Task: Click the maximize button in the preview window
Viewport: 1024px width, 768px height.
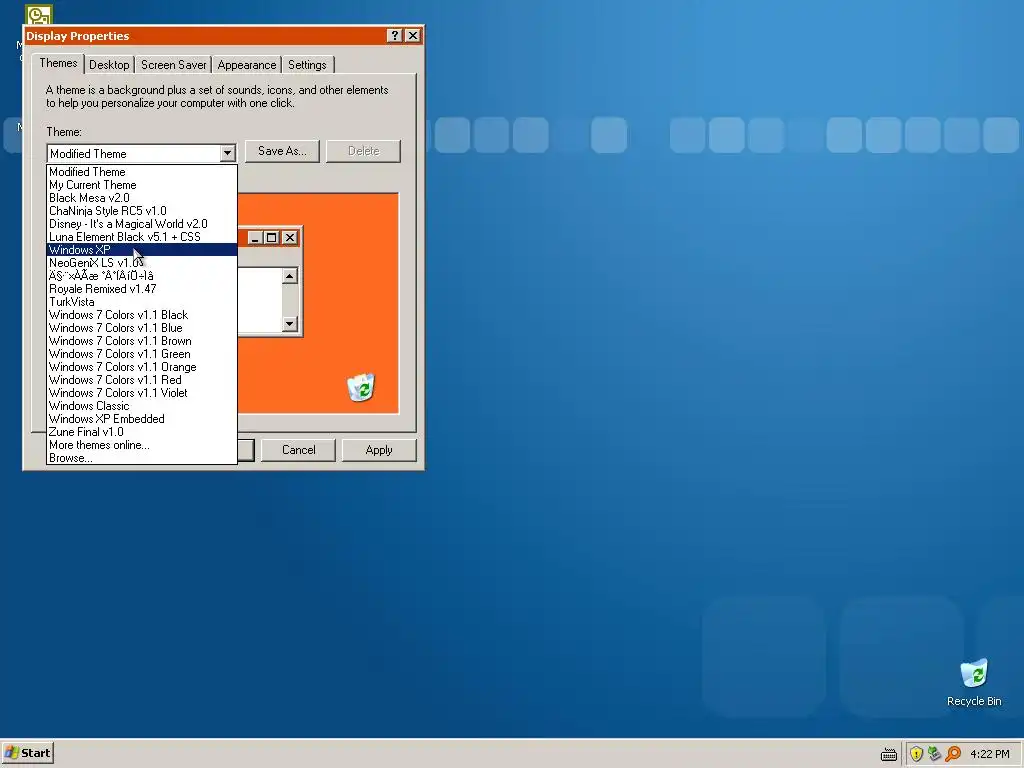Action: (x=272, y=238)
